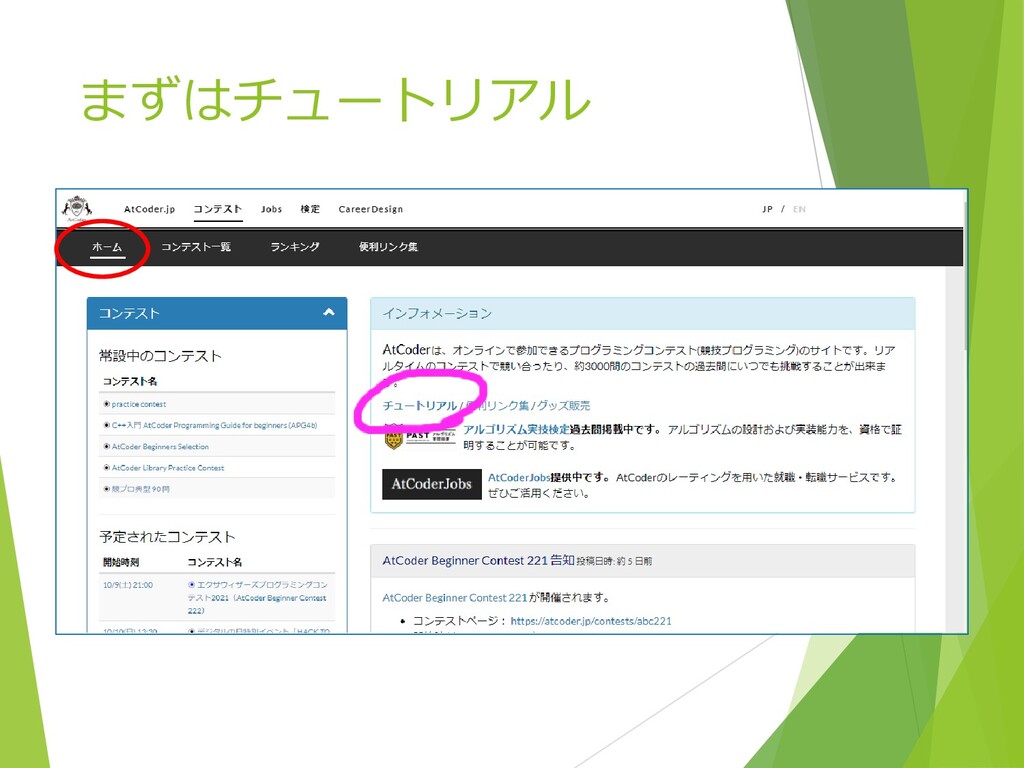Open the AtCoderJobs text link
1024x768 pixels.
click(x=519, y=477)
